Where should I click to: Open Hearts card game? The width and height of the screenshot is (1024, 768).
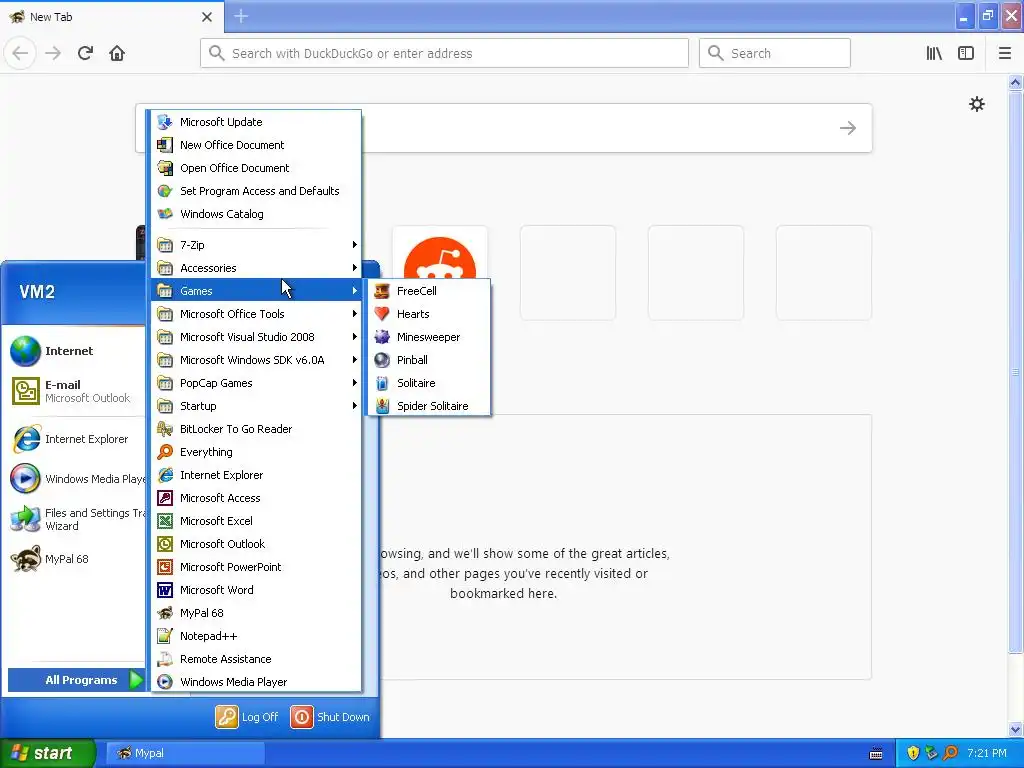click(x=429, y=314)
